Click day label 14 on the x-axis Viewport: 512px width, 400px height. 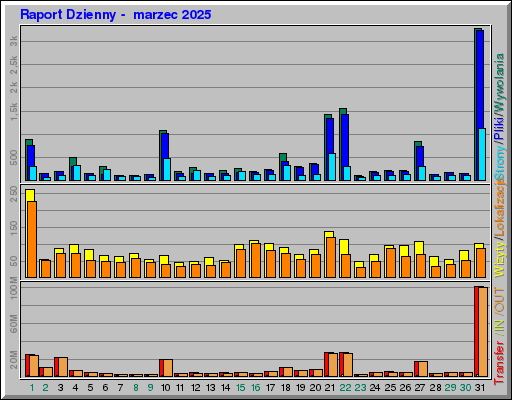(226, 388)
